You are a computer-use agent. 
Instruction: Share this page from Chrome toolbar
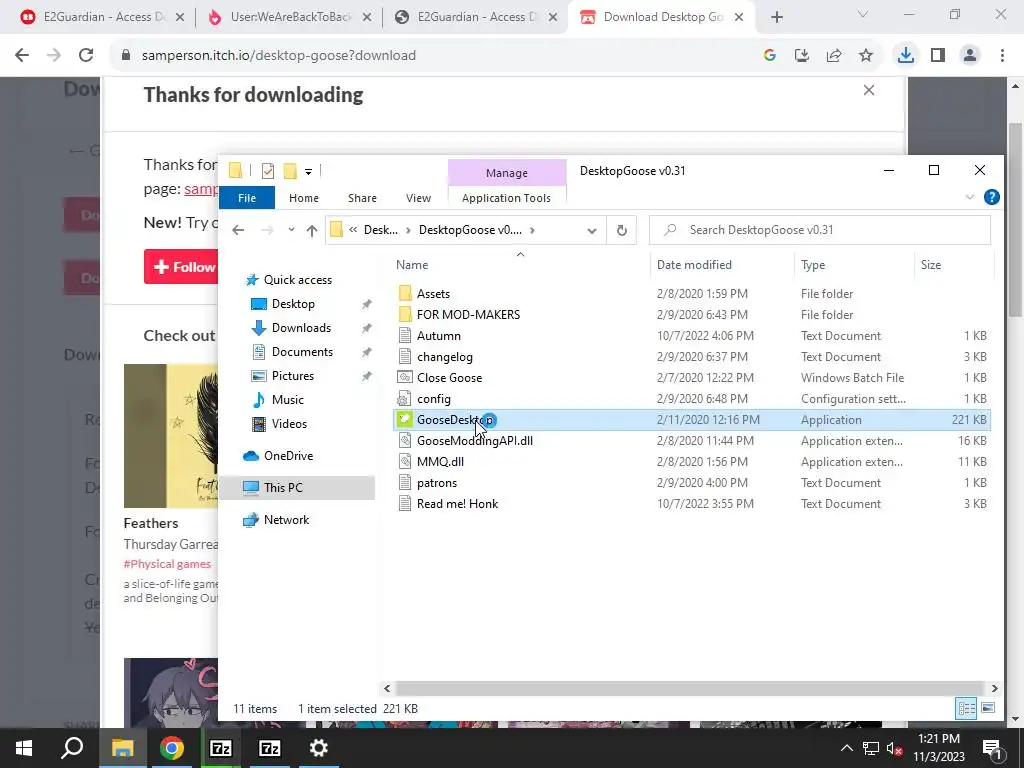834,56
